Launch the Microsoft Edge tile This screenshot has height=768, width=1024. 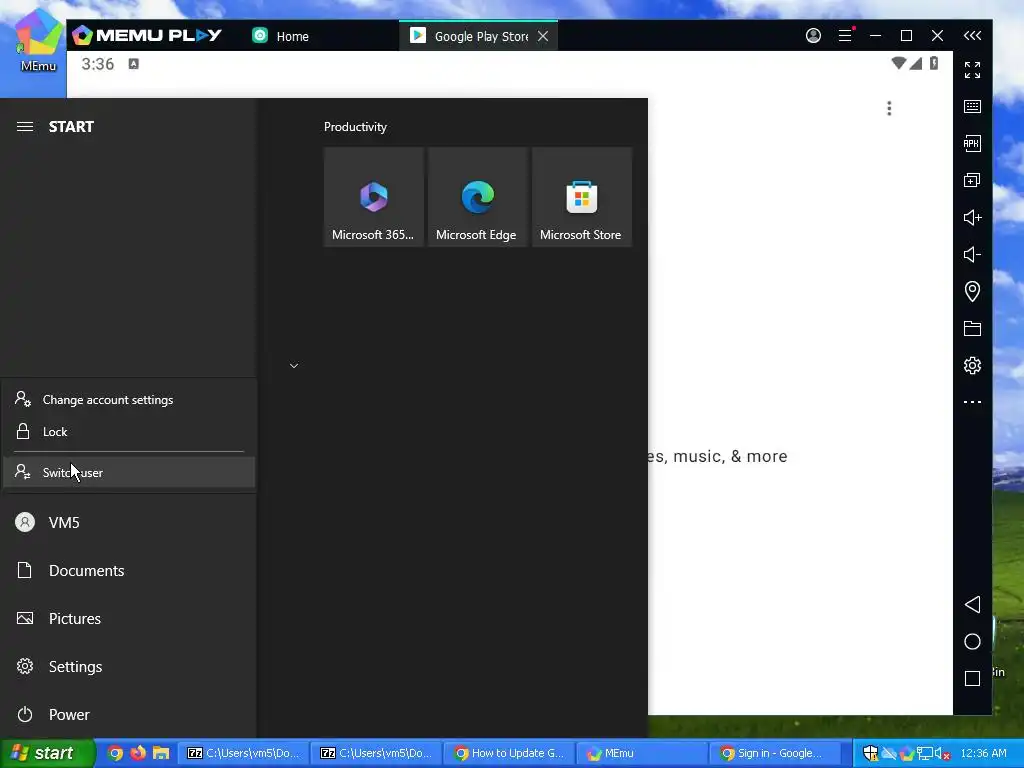pos(477,197)
